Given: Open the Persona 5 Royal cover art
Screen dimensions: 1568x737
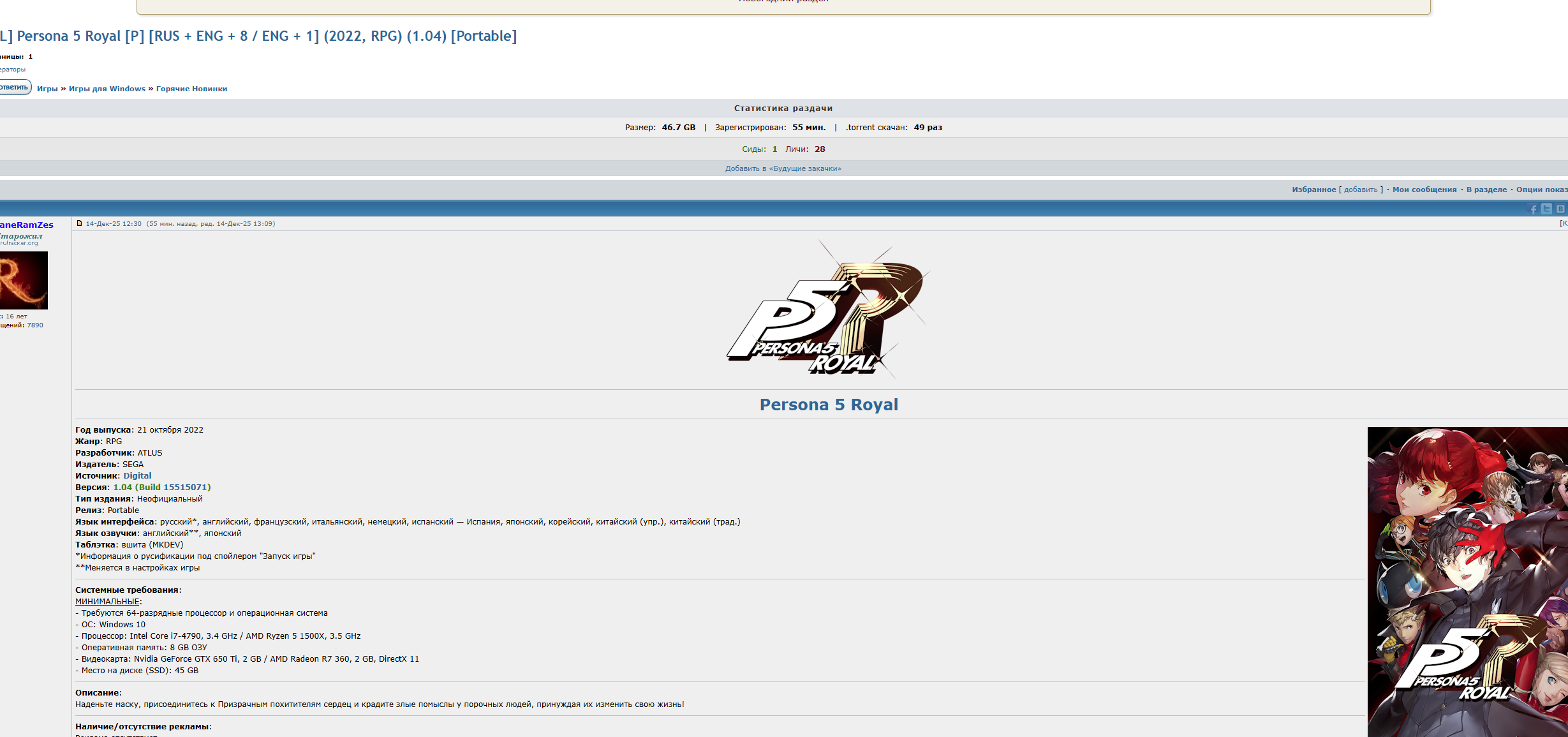Looking at the screenshot, I should (1467, 581).
